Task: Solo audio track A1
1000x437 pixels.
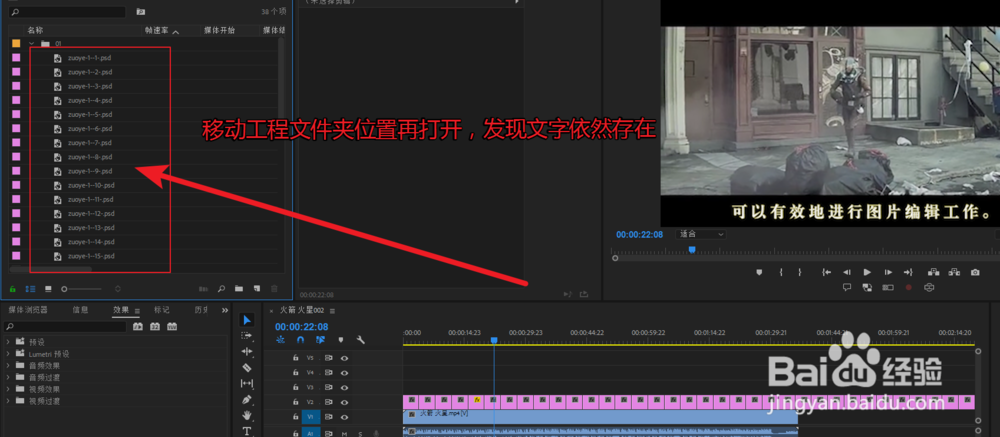Action: point(360,433)
